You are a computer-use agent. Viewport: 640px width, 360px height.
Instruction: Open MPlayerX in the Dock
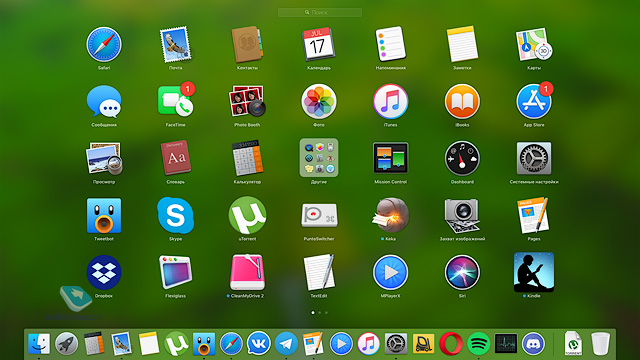click(341, 344)
